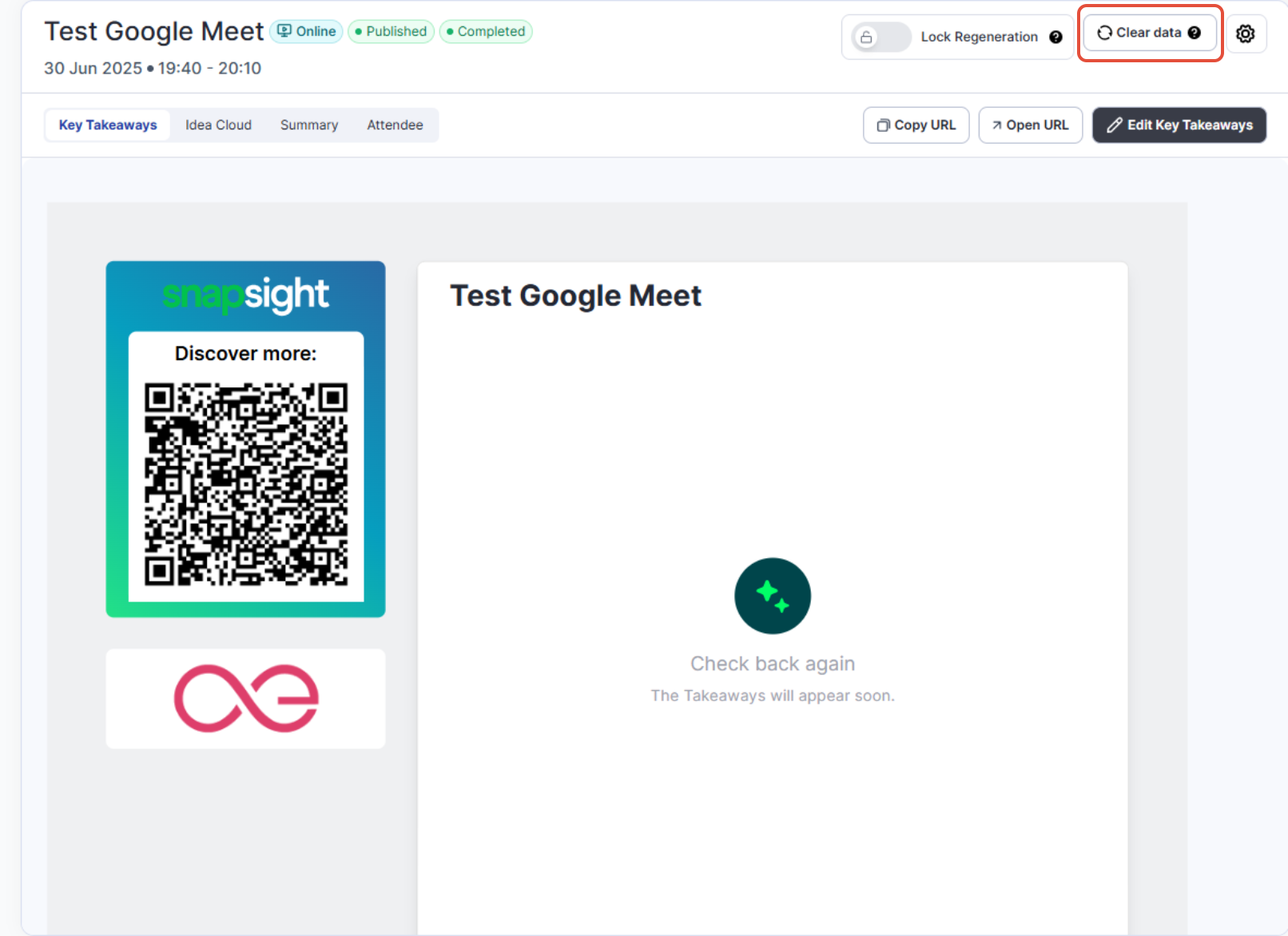
Task: Click the Online status badge
Action: click(x=307, y=31)
